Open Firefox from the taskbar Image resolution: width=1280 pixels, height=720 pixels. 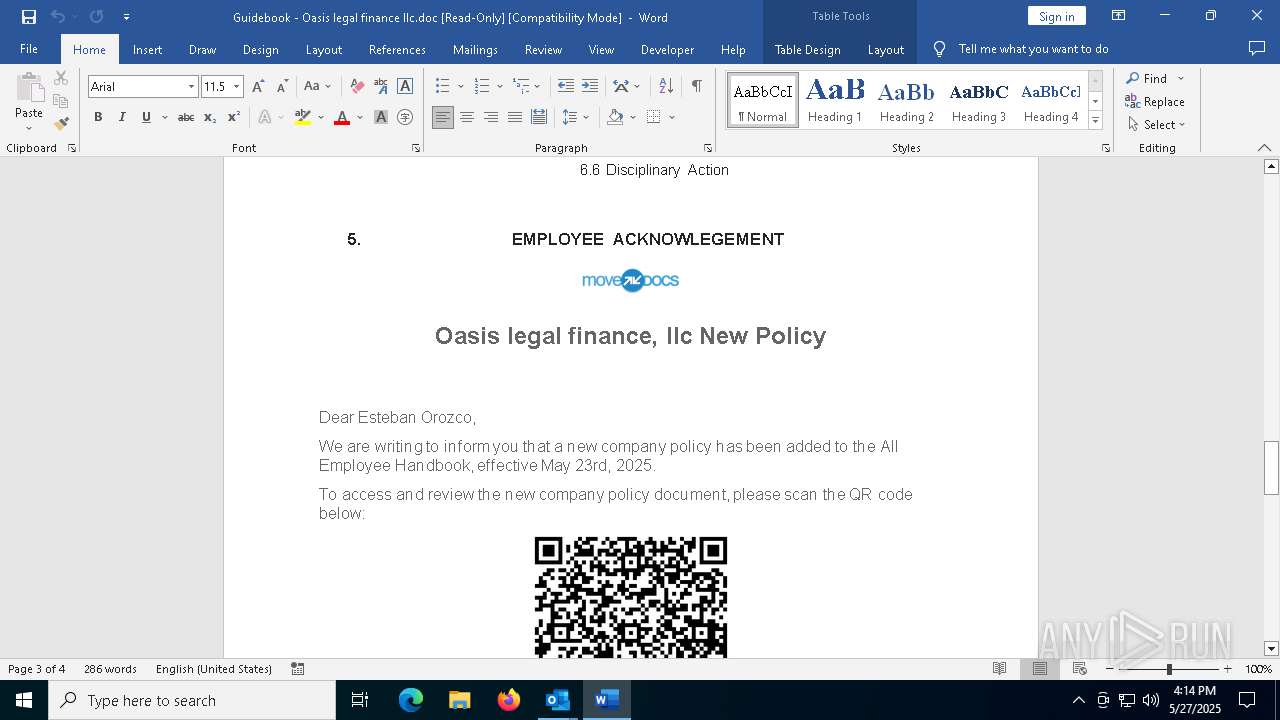(509, 700)
